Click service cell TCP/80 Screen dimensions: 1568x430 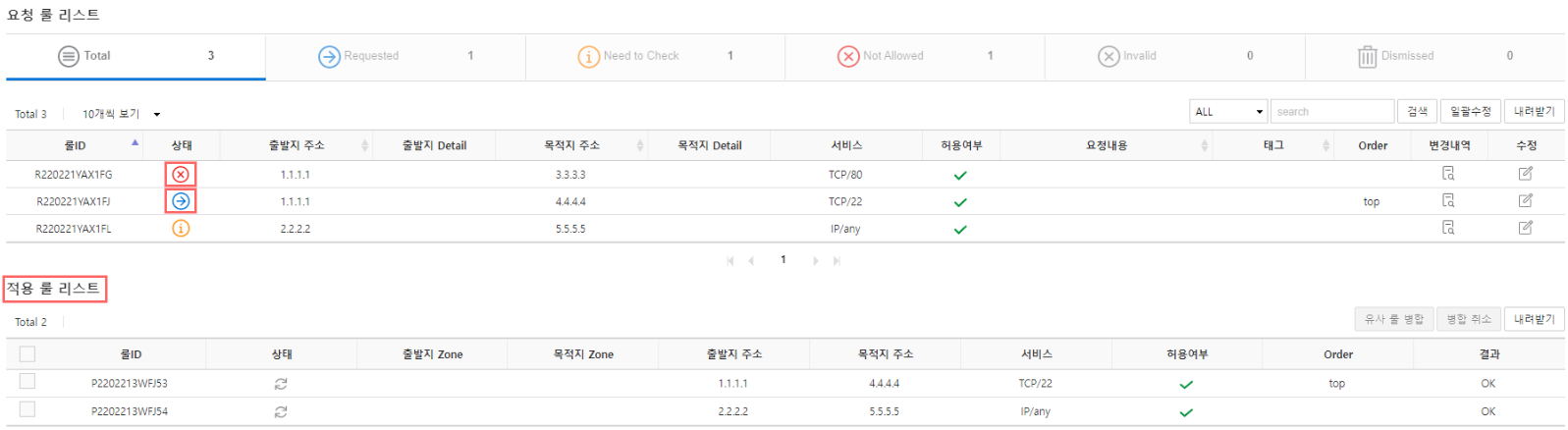point(845,175)
